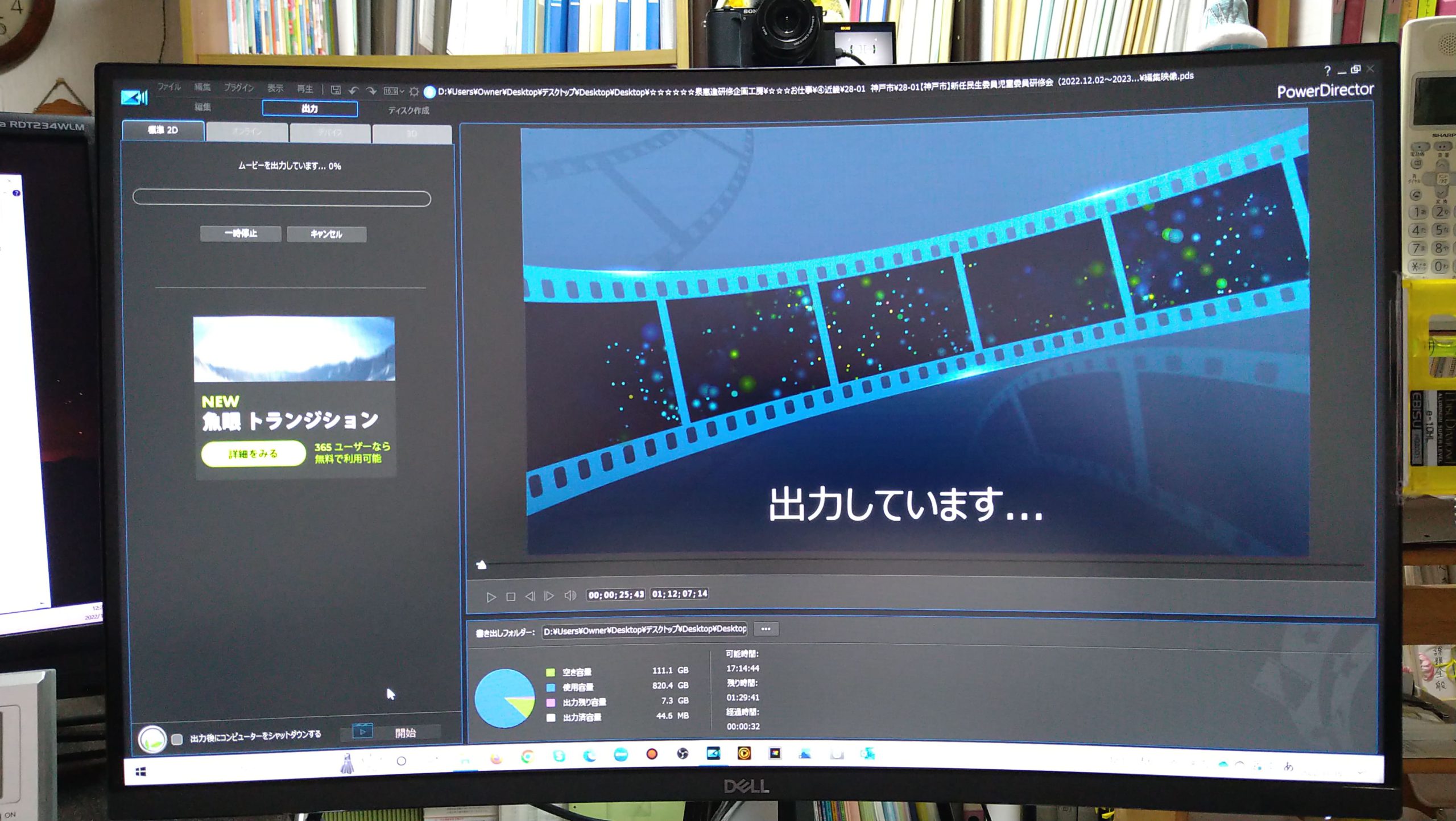1456x821 pixels.
Task: Open the preferences gear icon
Action: point(414,91)
